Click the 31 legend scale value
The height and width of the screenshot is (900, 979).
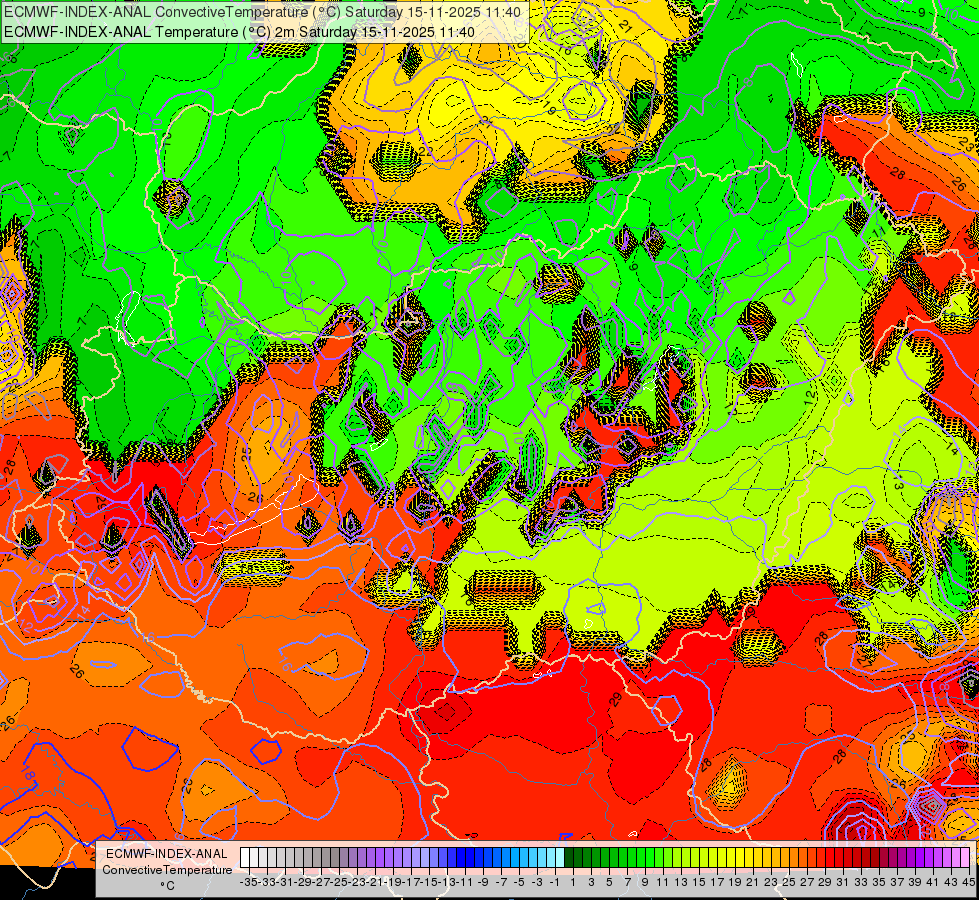point(843,883)
